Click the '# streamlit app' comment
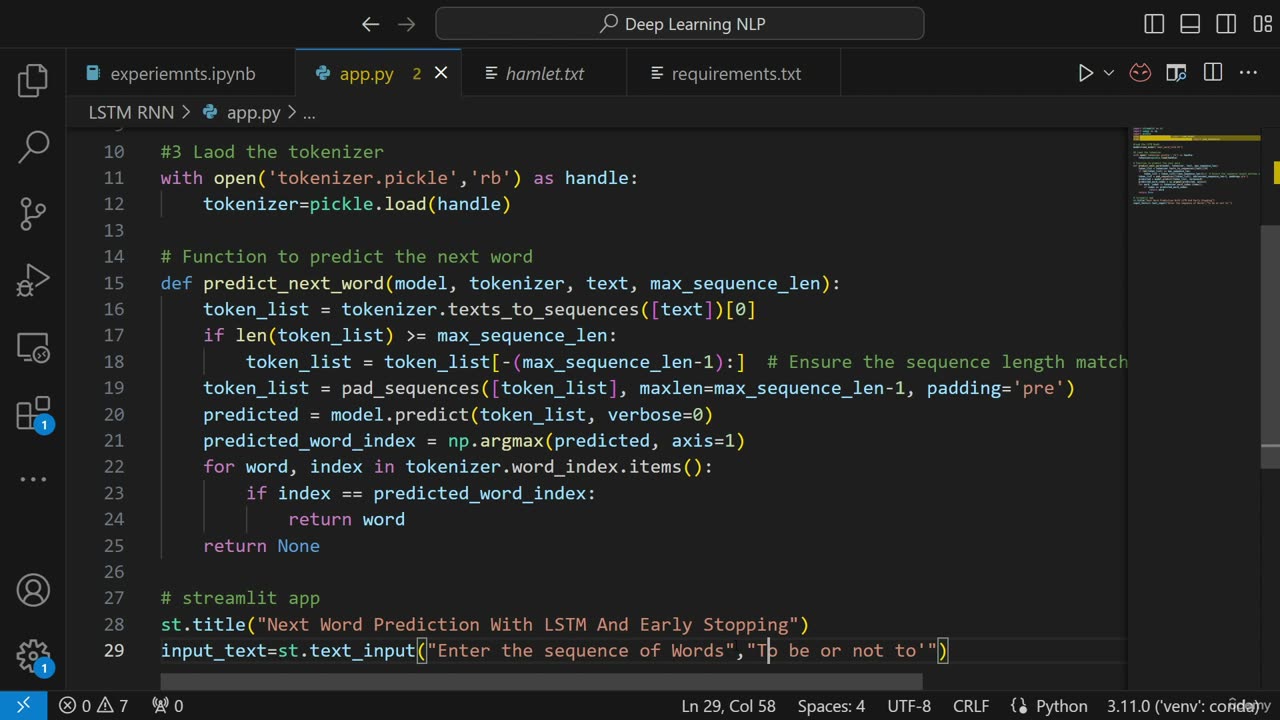Screen dimensions: 1280x720 point(240,598)
